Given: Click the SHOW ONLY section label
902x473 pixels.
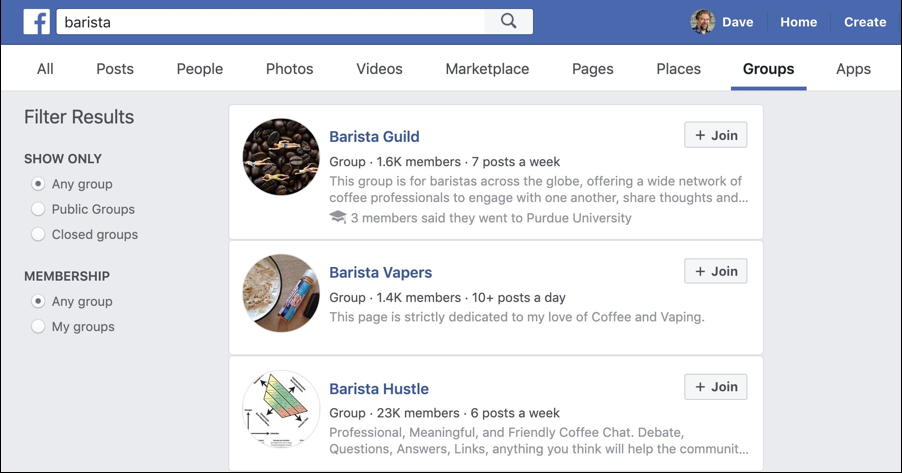Looking at the screenshot, I should (x=63, y=159).
